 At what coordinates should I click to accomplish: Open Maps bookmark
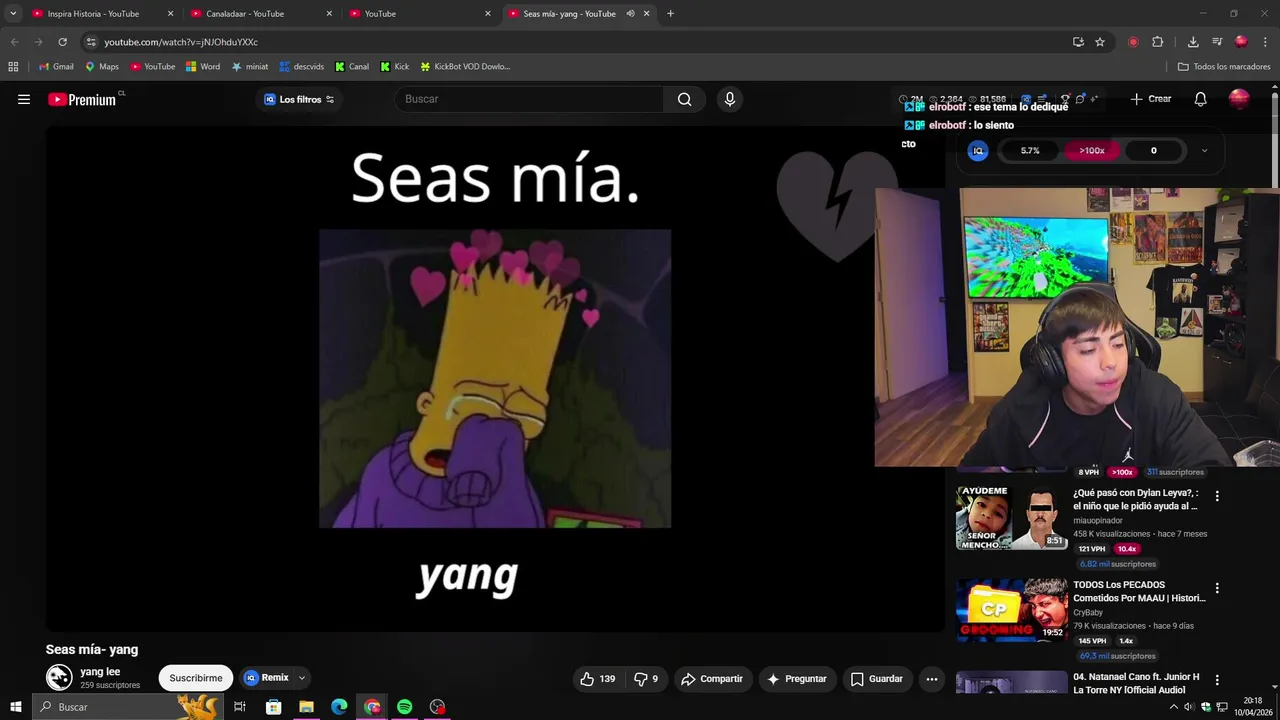coord(102,67)
